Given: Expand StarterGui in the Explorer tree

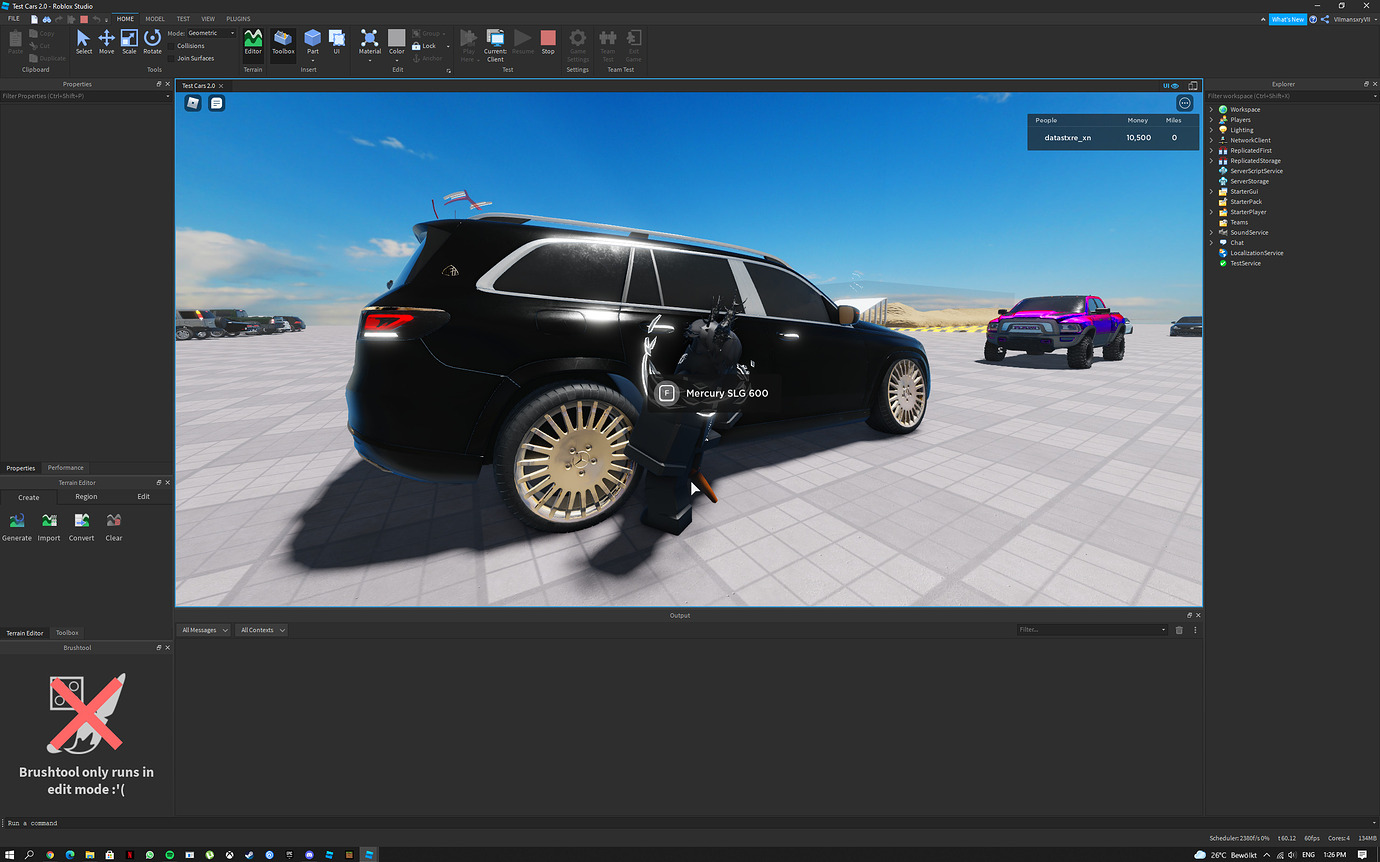Looking at the screenshot, I should pos(1212,191).
